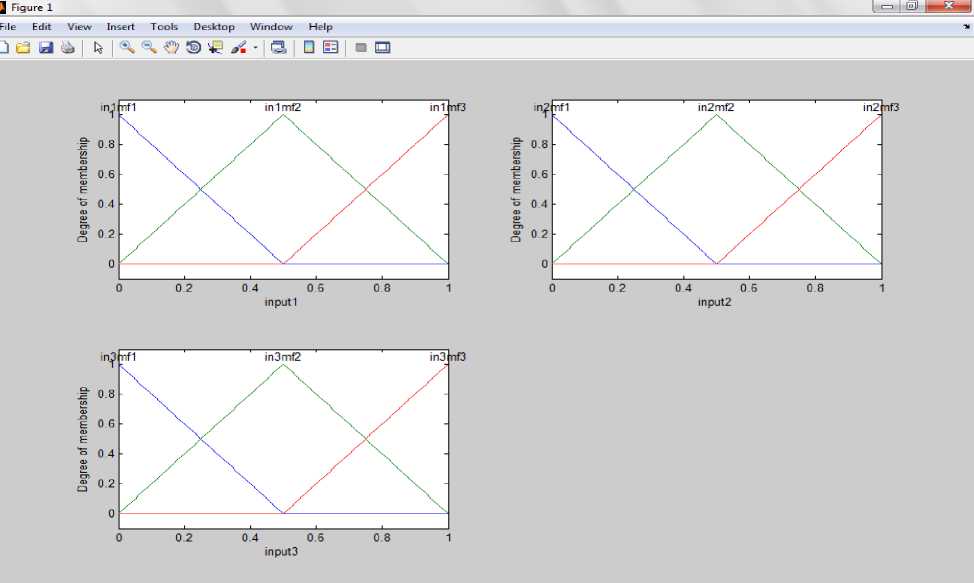Open the Tools menu
This screenshot has width=974, height=583.
[x=164, y=27]
